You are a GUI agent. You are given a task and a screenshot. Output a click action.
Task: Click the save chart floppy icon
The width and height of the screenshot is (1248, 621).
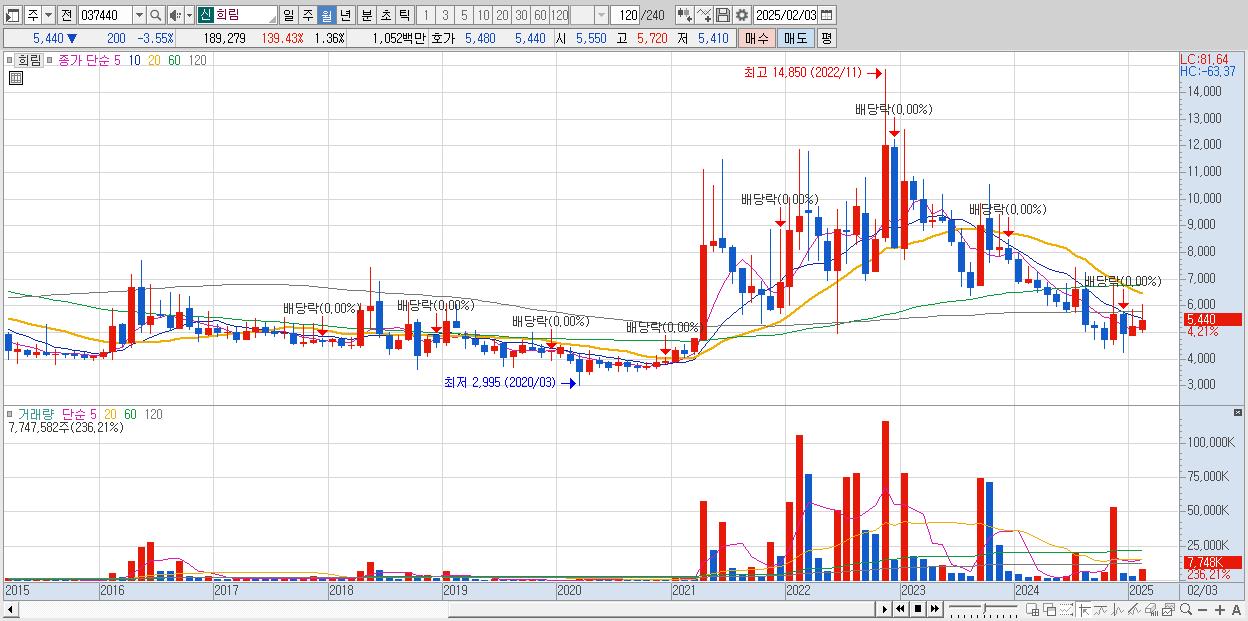(x=723, y=15)
